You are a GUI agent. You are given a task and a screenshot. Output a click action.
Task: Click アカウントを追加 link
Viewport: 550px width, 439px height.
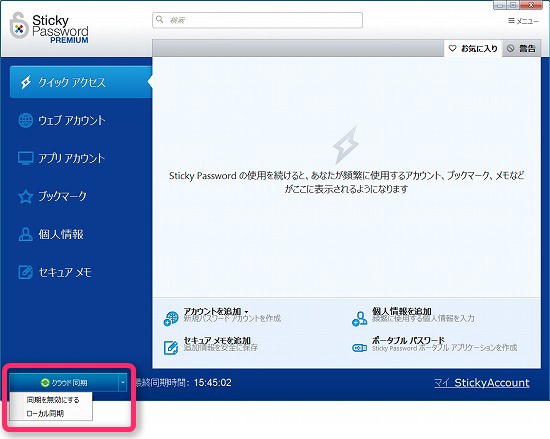[212, 311]
